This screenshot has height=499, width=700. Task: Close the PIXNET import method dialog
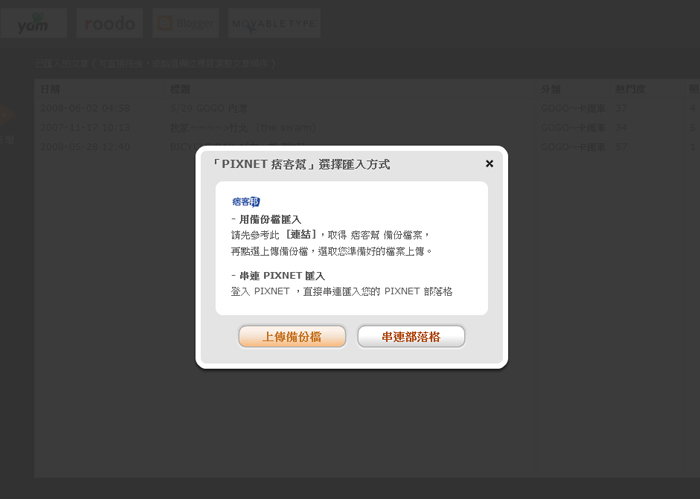(489, 163)
